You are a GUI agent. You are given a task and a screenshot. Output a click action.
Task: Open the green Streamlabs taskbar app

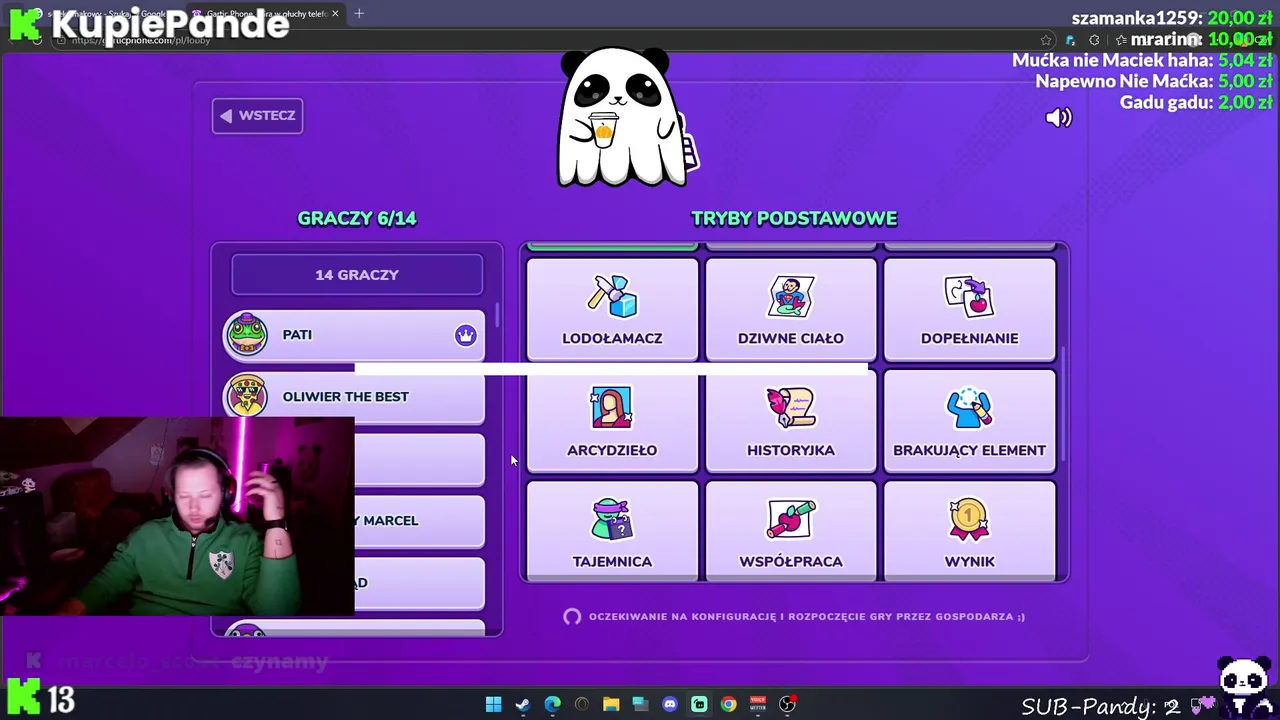699,704
